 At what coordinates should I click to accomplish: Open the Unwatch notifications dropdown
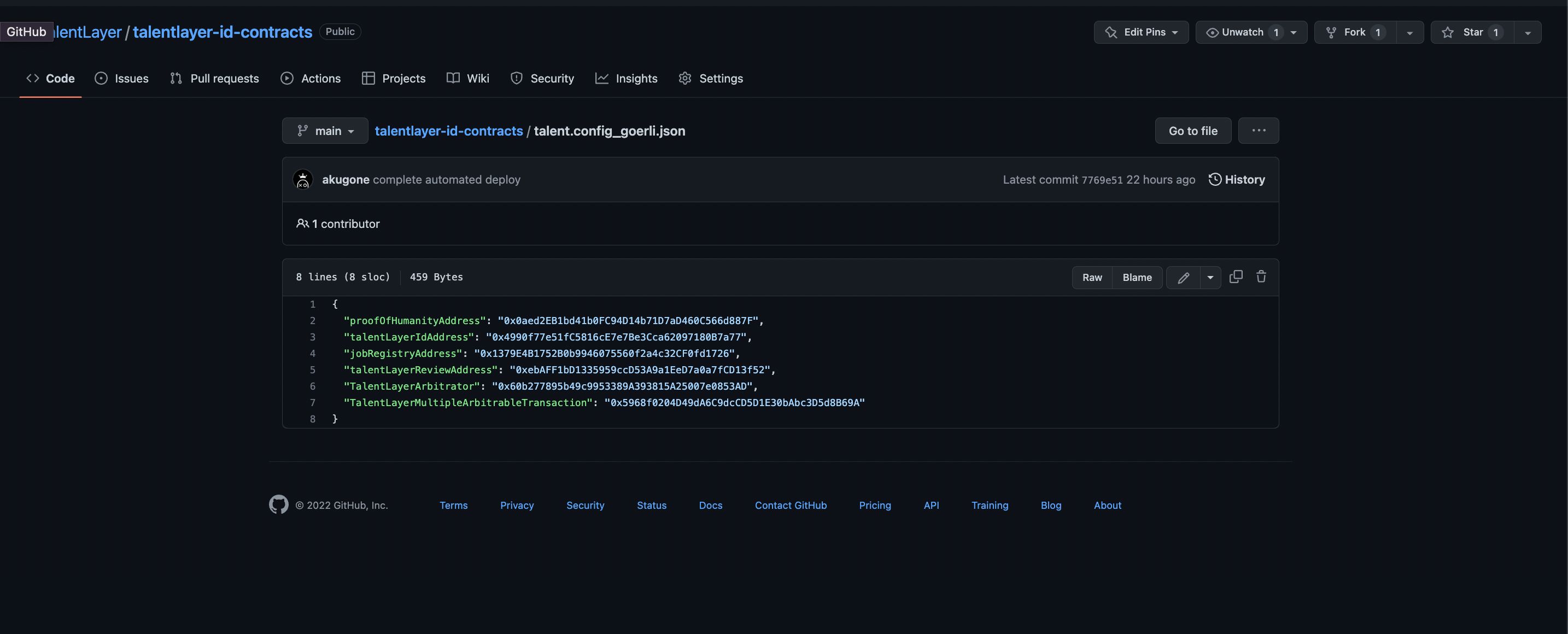tap(1251, 32)
